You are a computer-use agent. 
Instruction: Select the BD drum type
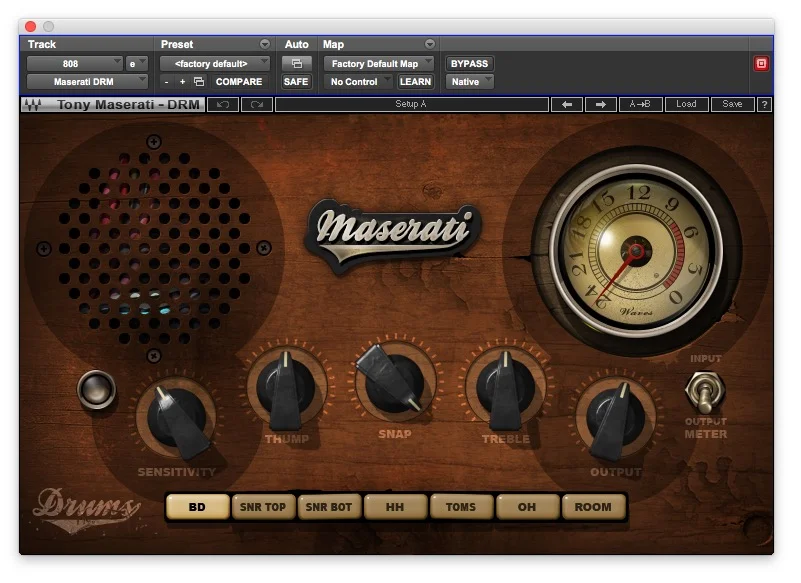[197, 507]
